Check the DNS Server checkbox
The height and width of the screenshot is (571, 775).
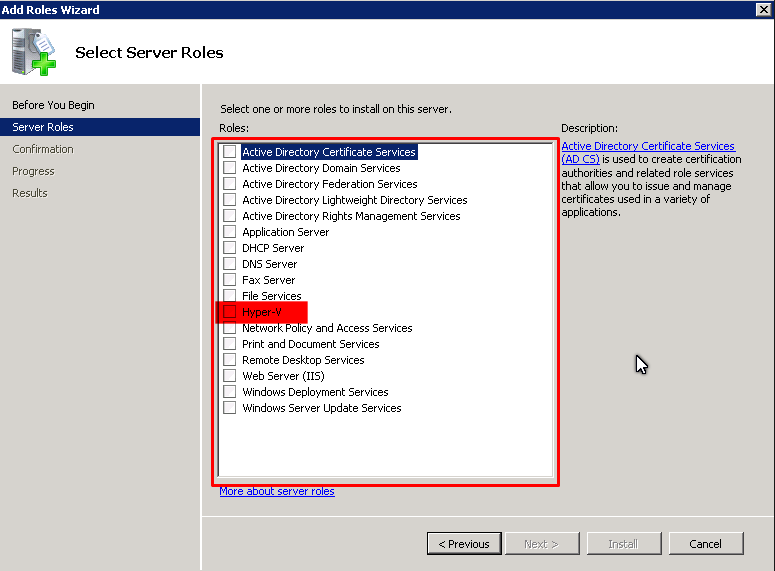pos(229,264)
